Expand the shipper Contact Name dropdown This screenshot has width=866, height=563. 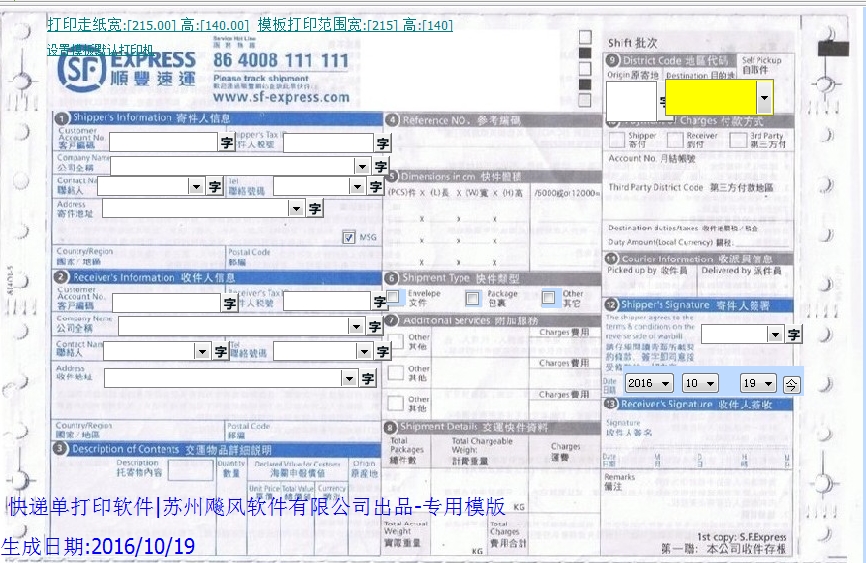pos(196,187)
